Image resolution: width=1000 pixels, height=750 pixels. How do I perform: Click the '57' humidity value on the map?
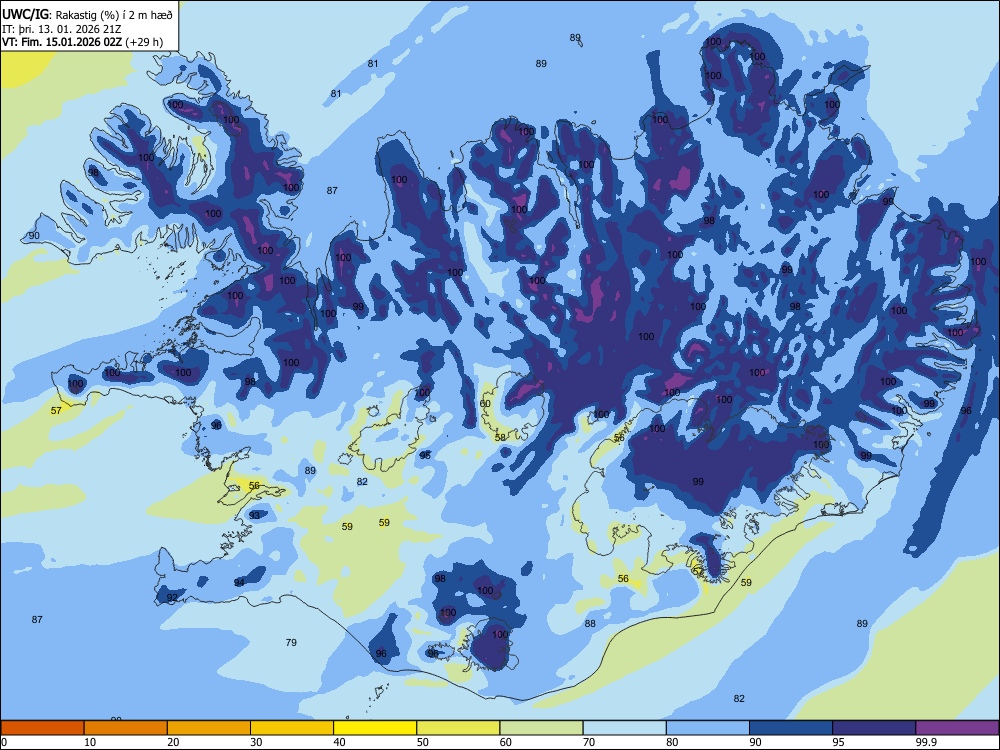[x=56, y=411]
